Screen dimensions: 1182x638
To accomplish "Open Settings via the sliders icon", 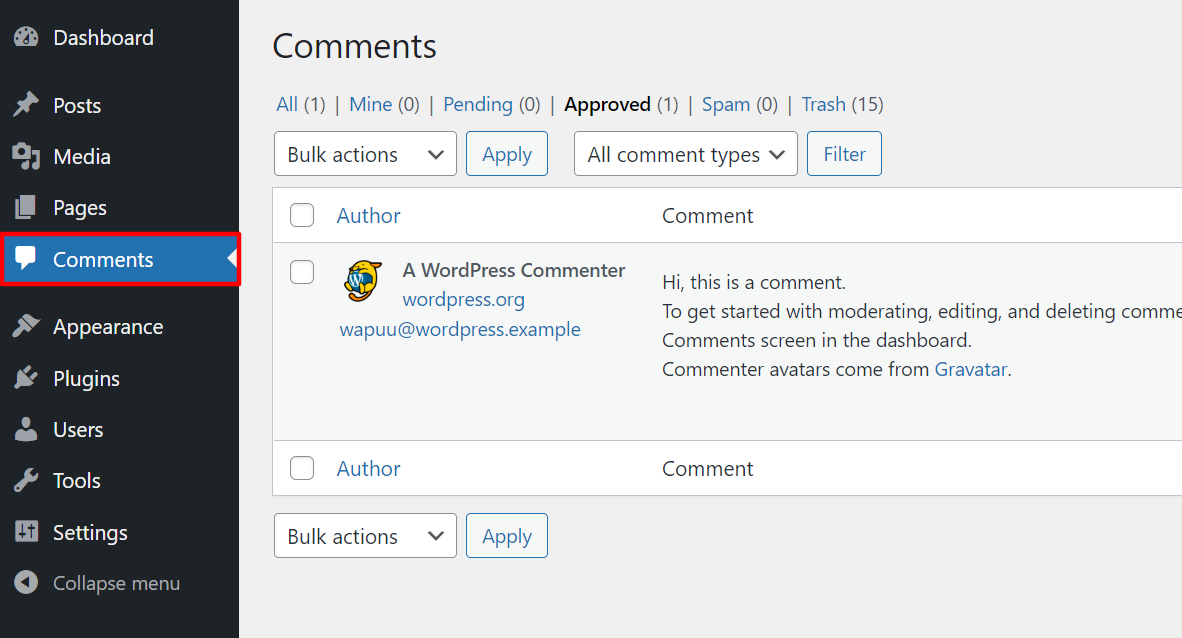I will [x=27, y=532].
